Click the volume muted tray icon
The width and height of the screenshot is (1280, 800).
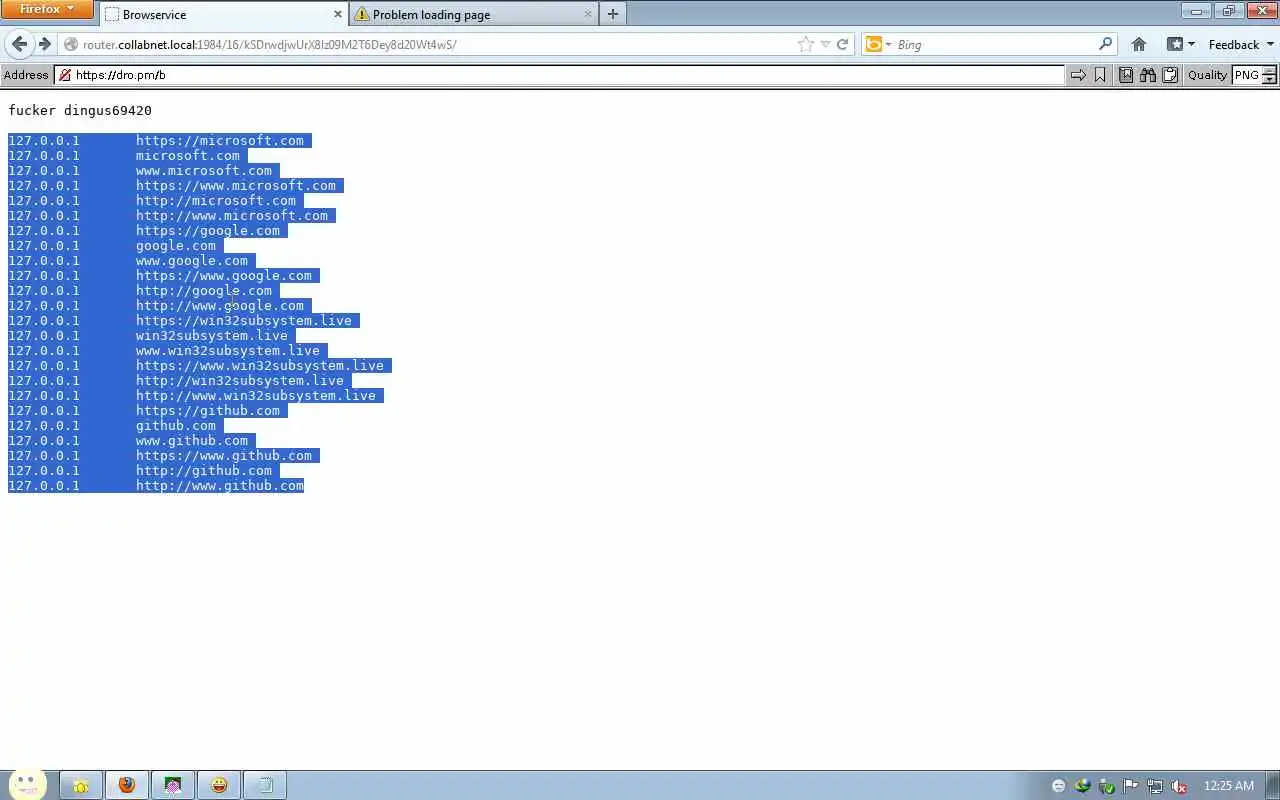tap(1178, 786)
